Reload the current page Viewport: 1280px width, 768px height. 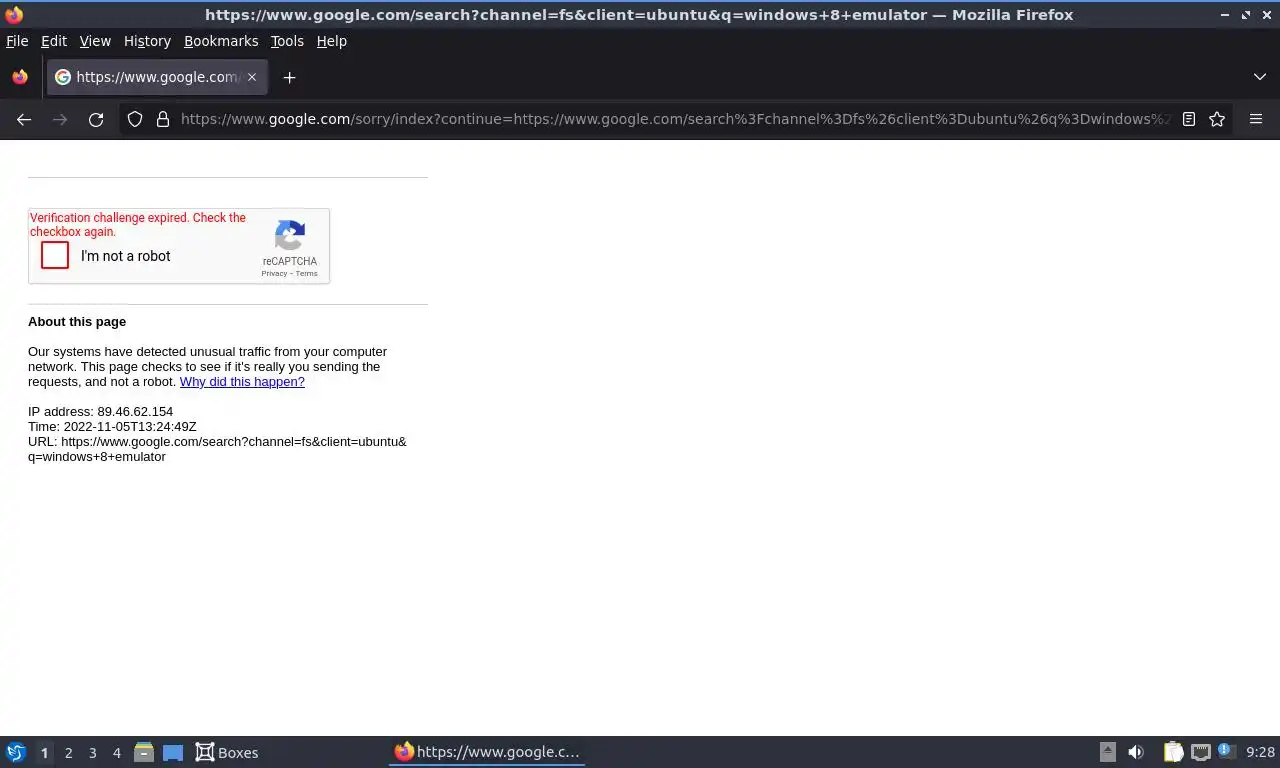point(96,119)
